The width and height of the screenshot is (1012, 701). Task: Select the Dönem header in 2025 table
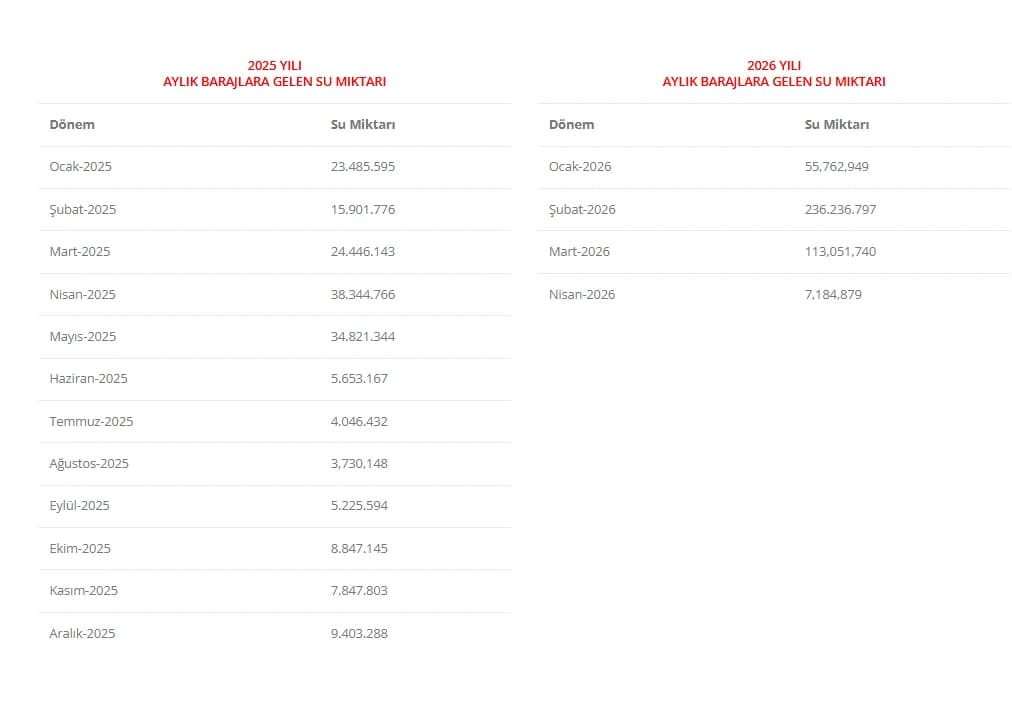point(72,125)
